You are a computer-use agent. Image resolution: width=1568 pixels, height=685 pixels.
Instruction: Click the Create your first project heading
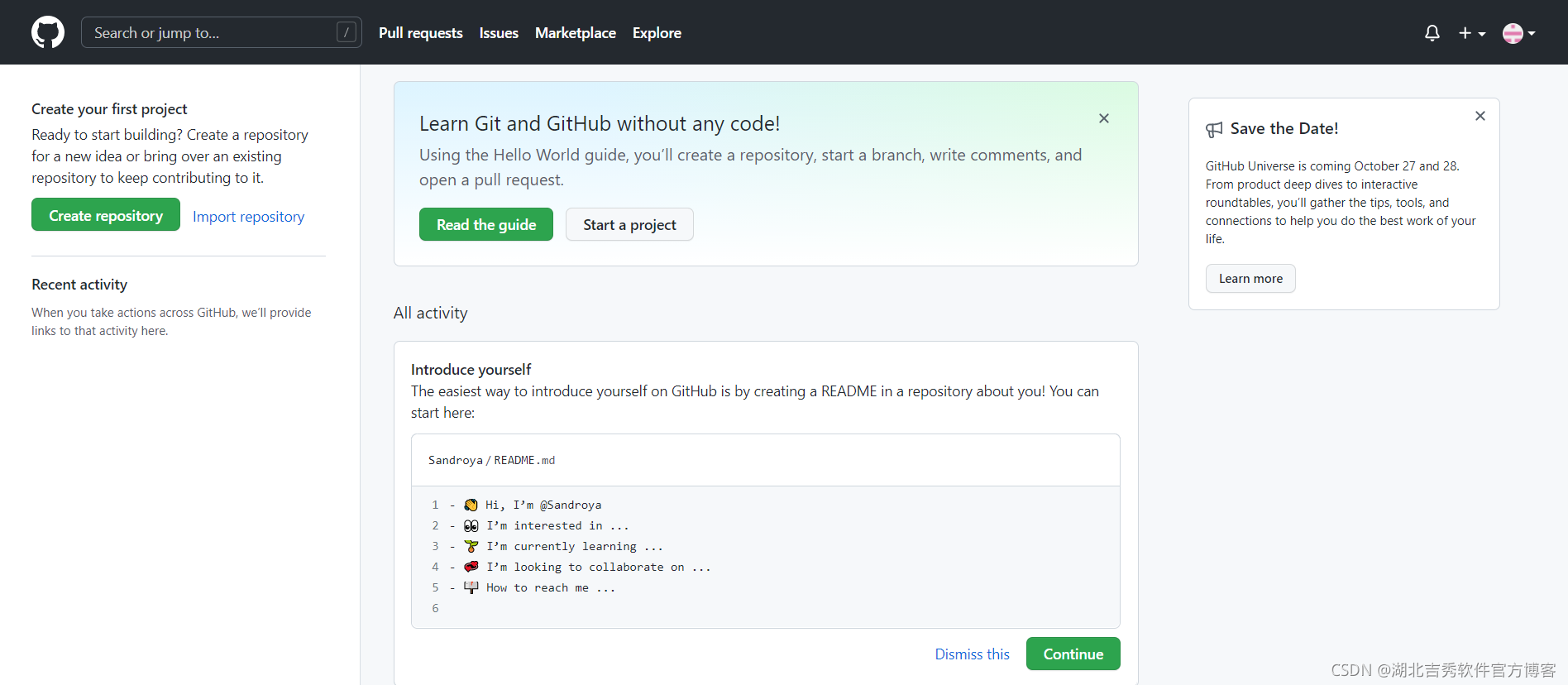(109, 108)
